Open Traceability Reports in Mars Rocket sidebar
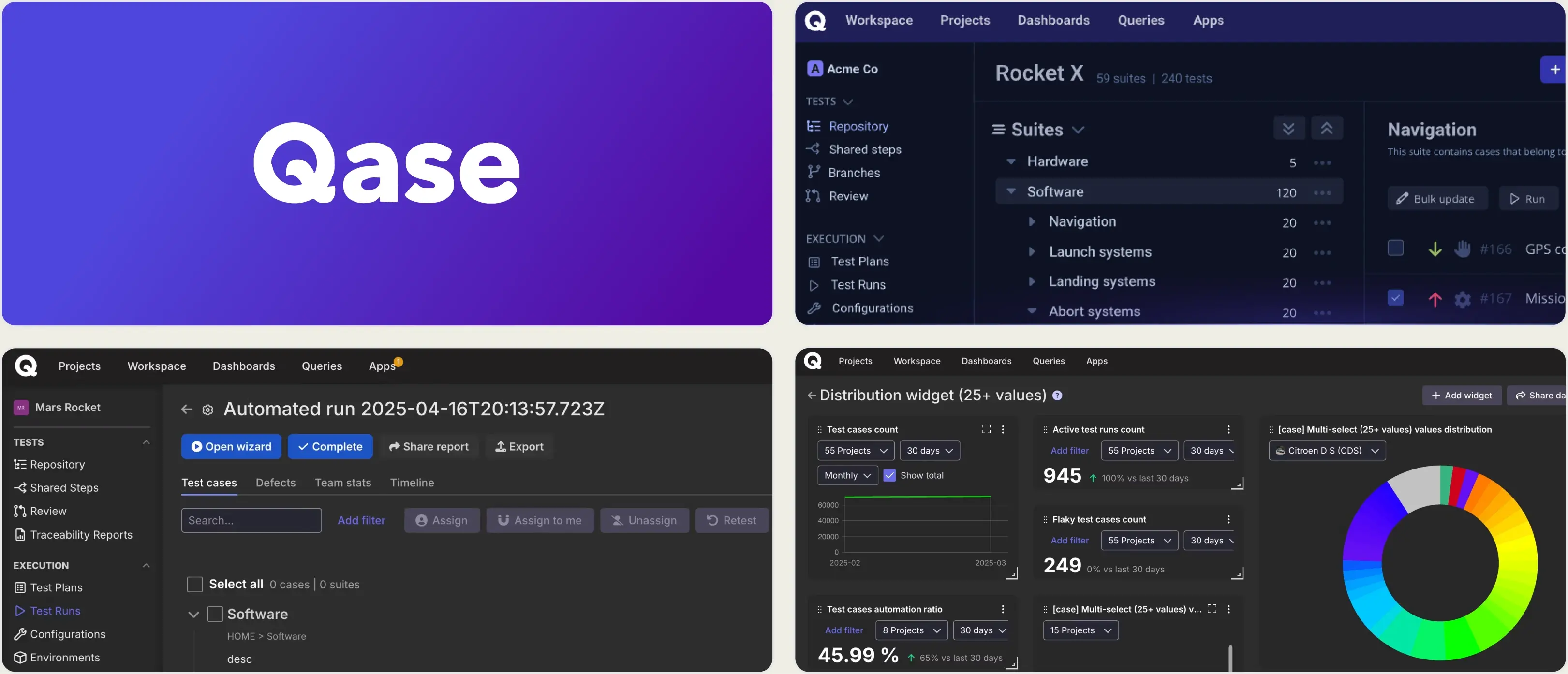Screen dimensions: 1568x674 73,535
